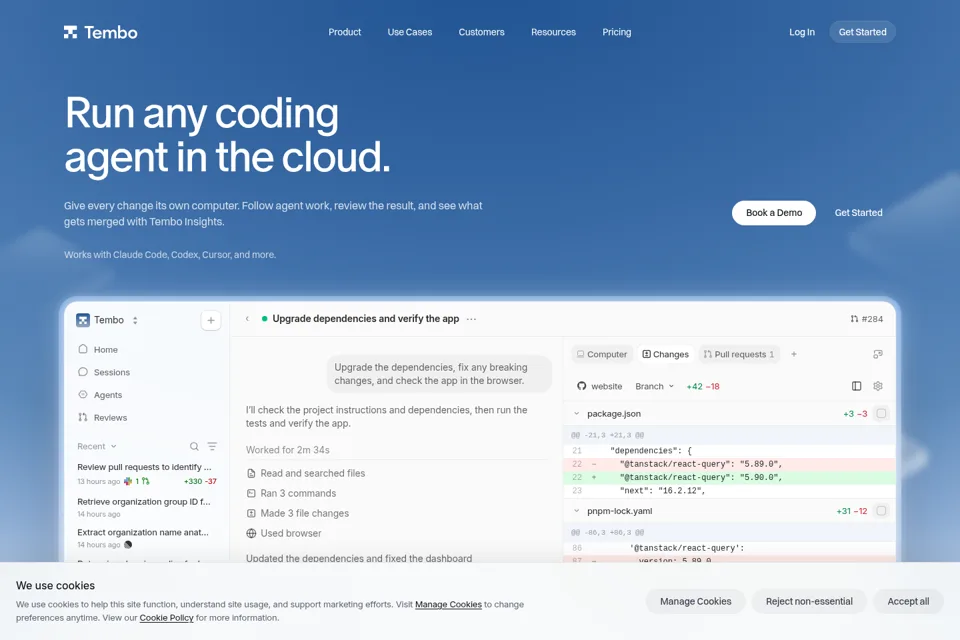Click the back chevron beside the session title

pyautogui.click(x=247, y=318)
